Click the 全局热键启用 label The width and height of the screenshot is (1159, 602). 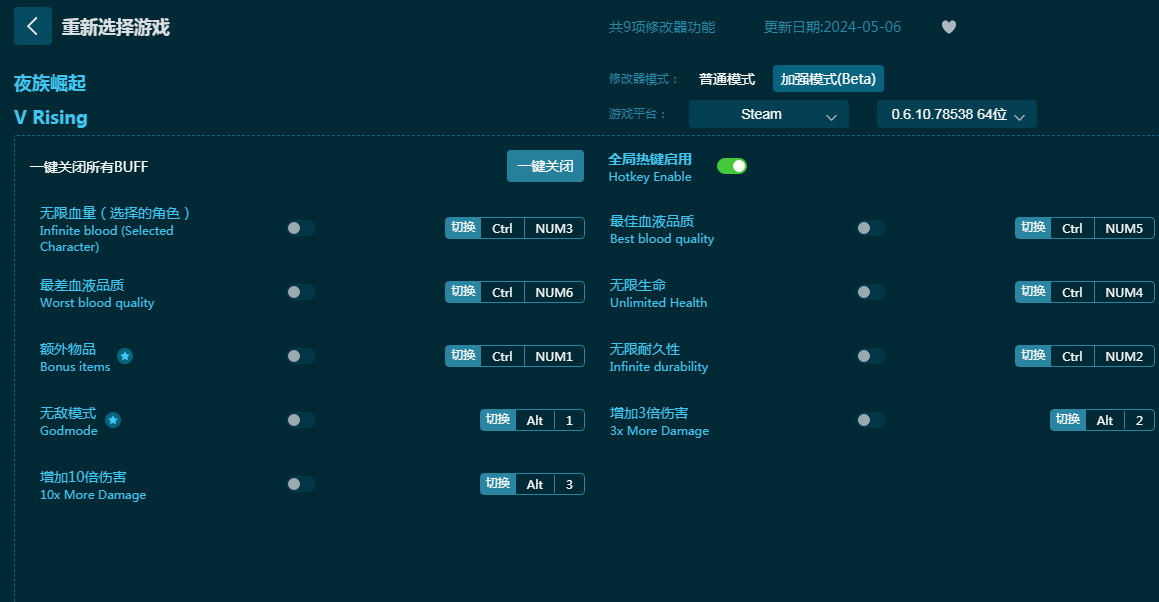click(650, 159)
